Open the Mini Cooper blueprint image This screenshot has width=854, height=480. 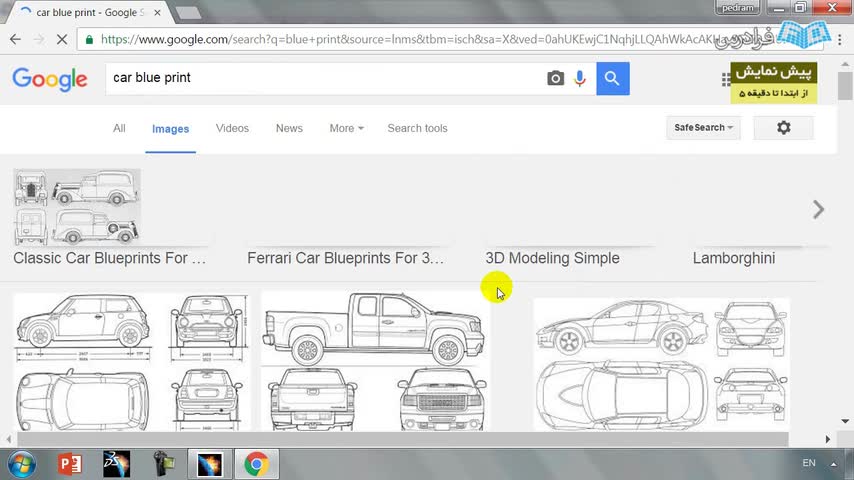(132, 362)
